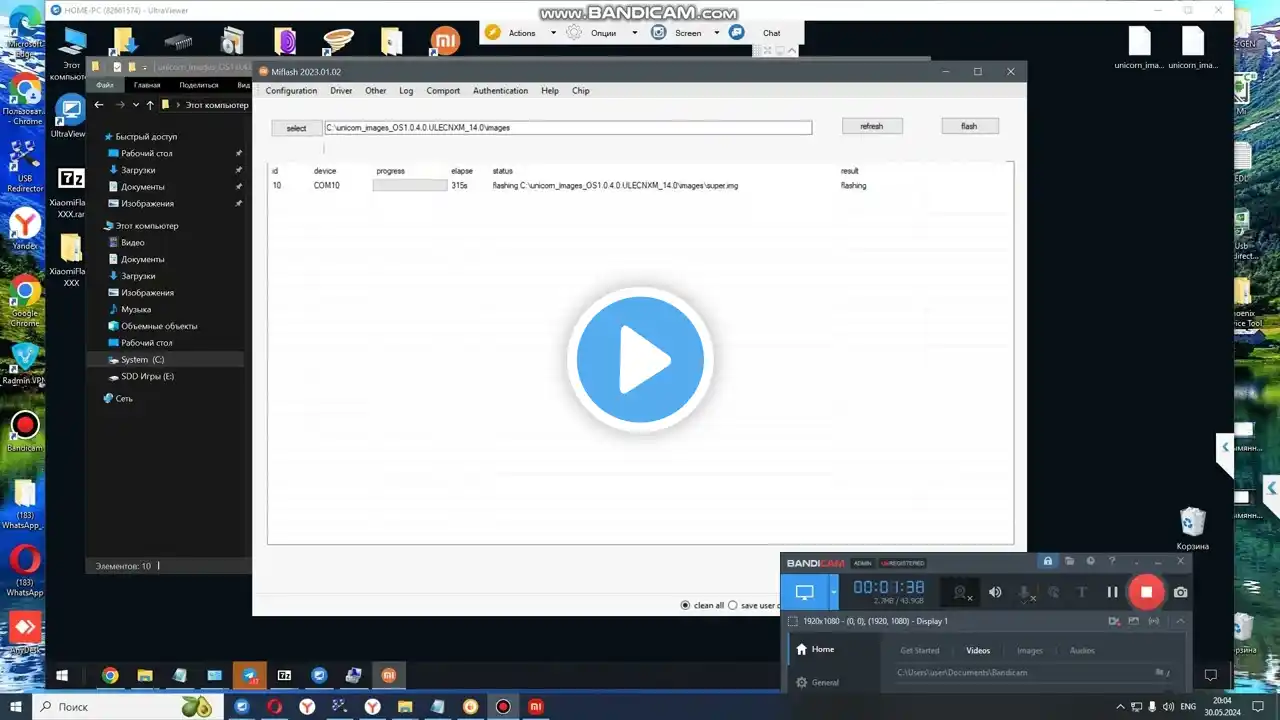Open Корзина recycle bin on desktop
Image resolution: width=1280 pixels, height=720 pixels.
tap(1192, 528)
